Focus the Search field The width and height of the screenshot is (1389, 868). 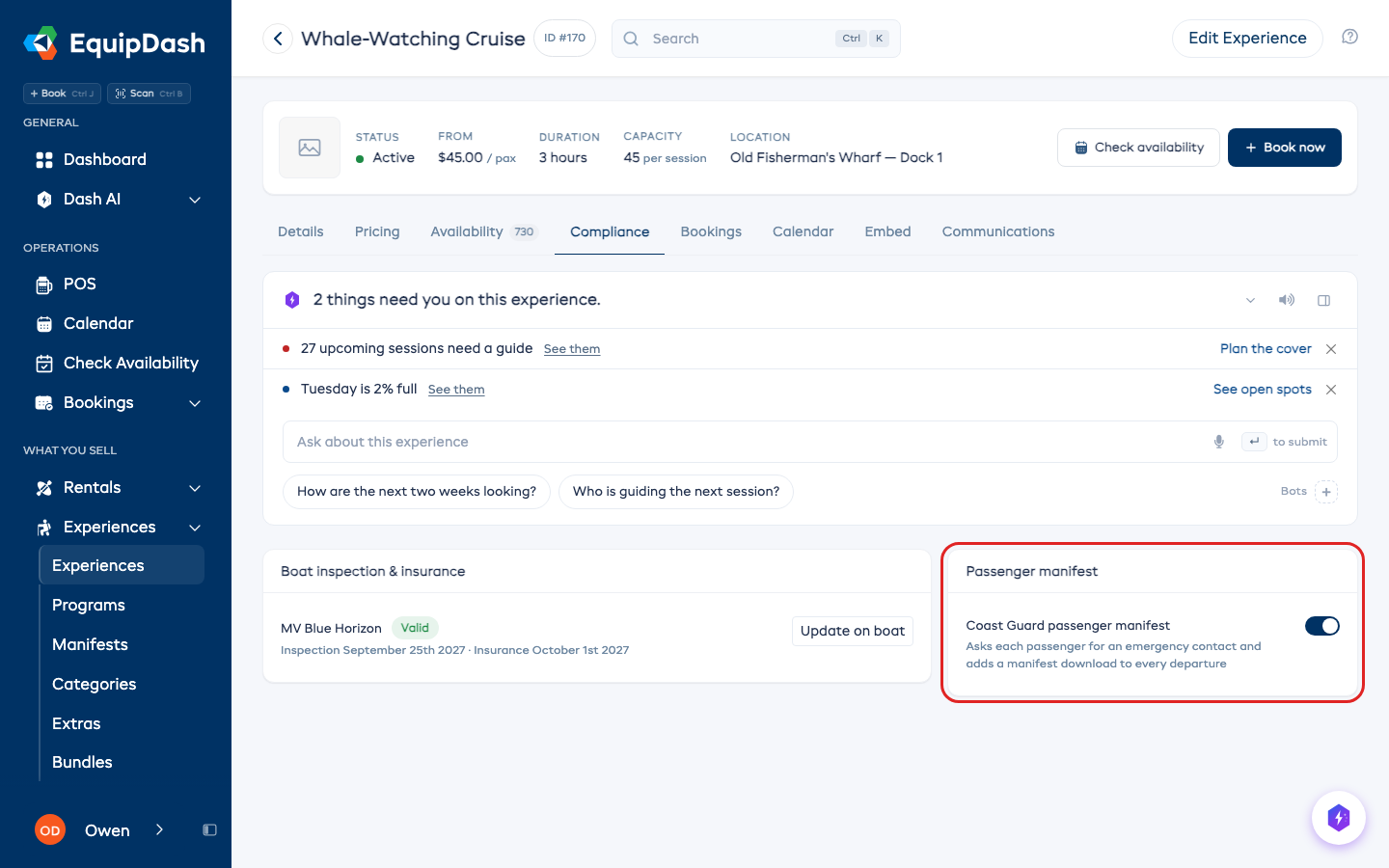click(755, 39)
